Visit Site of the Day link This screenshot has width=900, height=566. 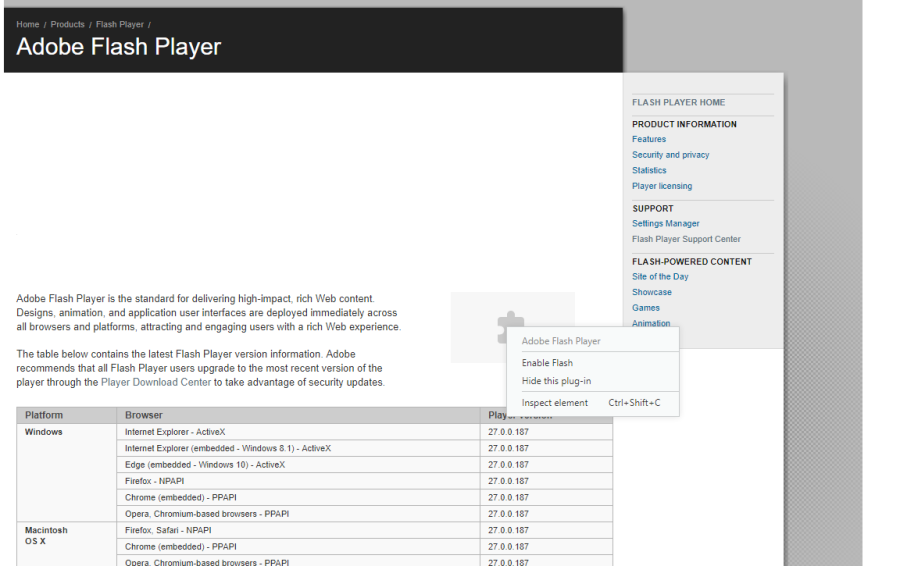[x=660, y=276]
